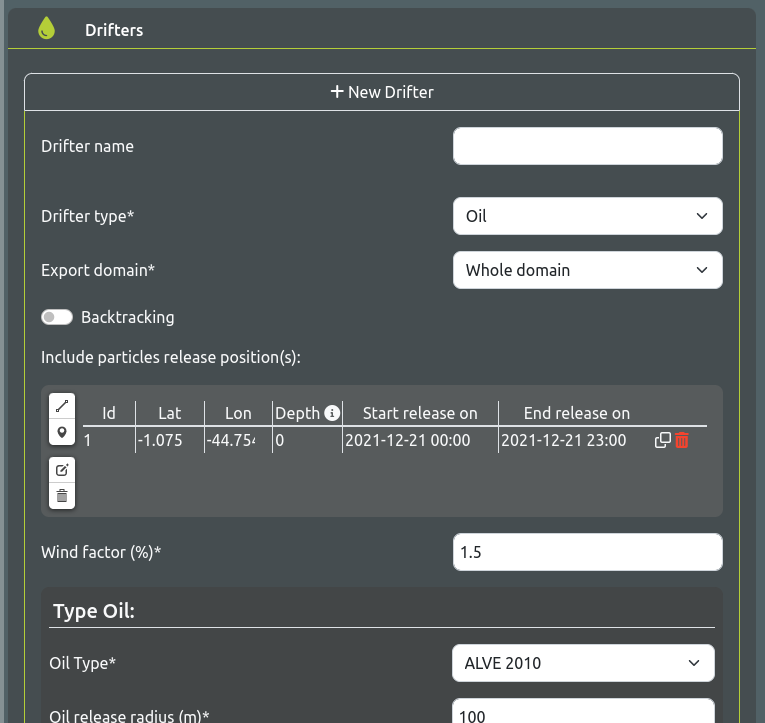Click the Start release on column header
The height and width of the screenshot is (723, 765).
tap(420, 413)
